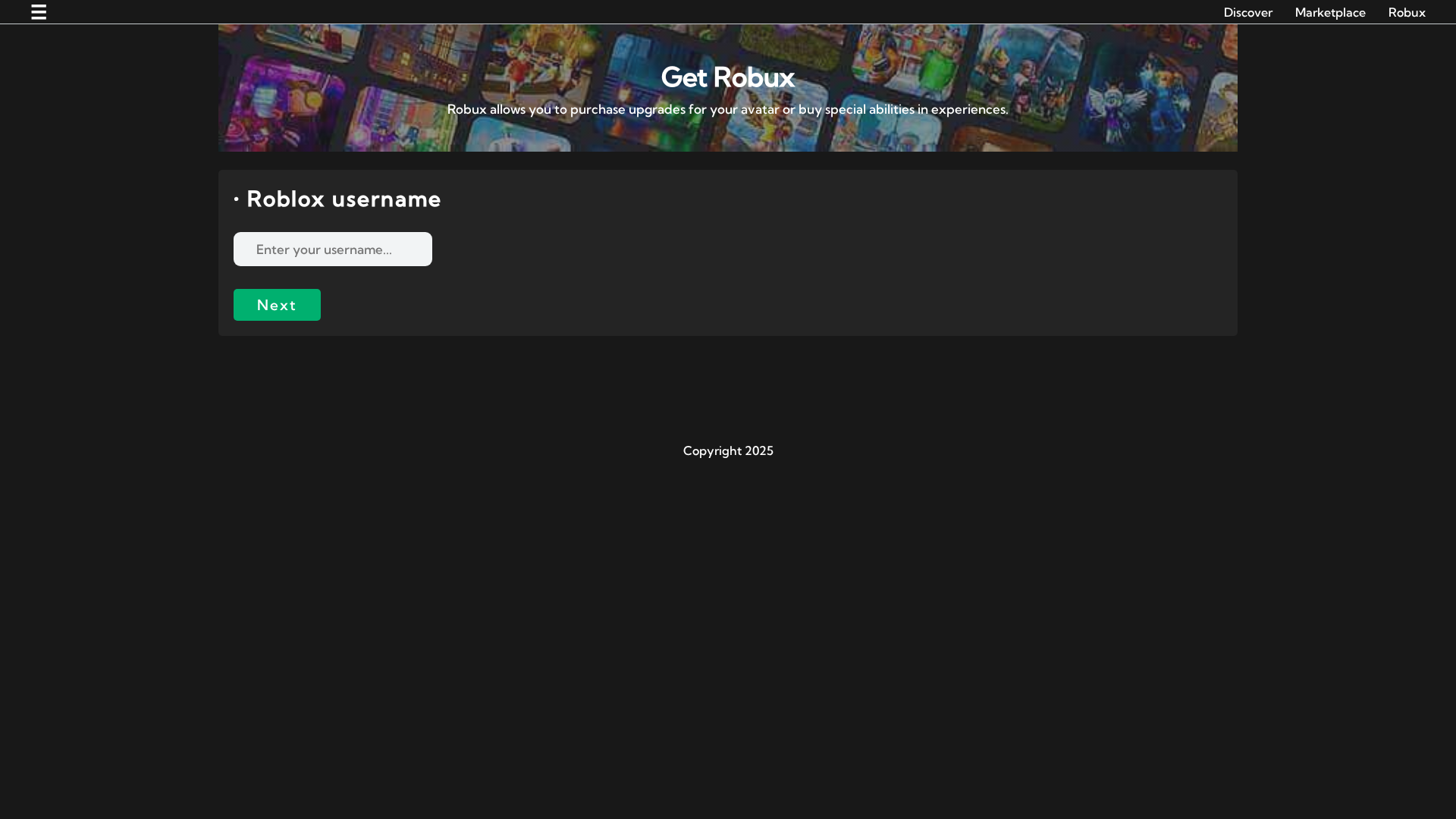
Task: Open the Discover nav link
Action: pos(1247,12)
